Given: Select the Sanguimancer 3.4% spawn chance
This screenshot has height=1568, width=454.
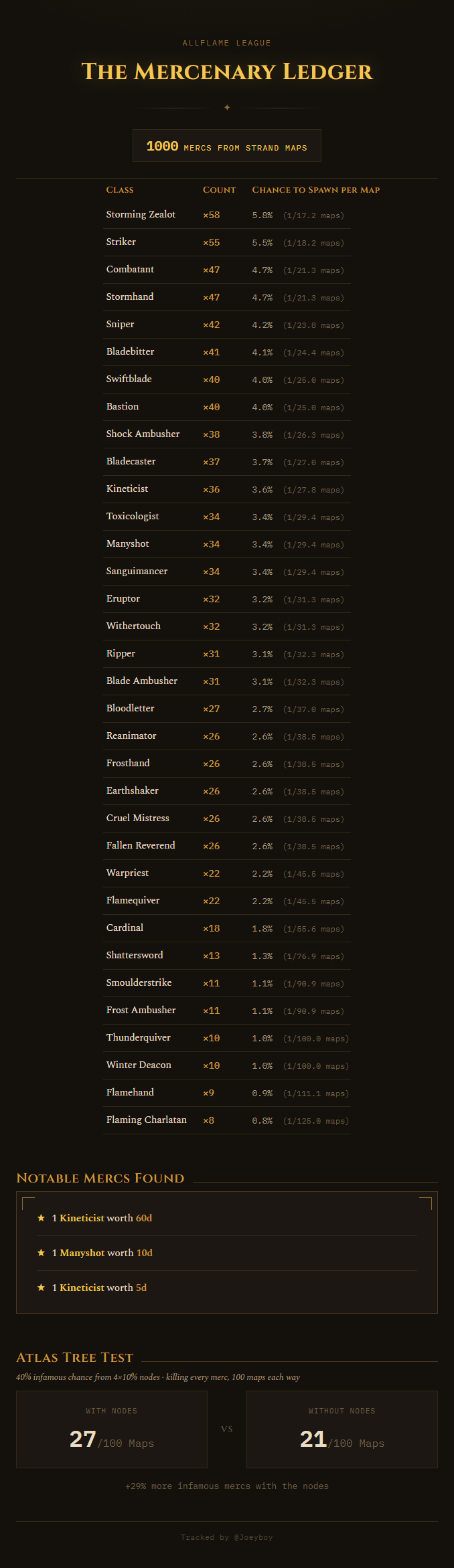Looking at the screenshot, I should 262,572.
